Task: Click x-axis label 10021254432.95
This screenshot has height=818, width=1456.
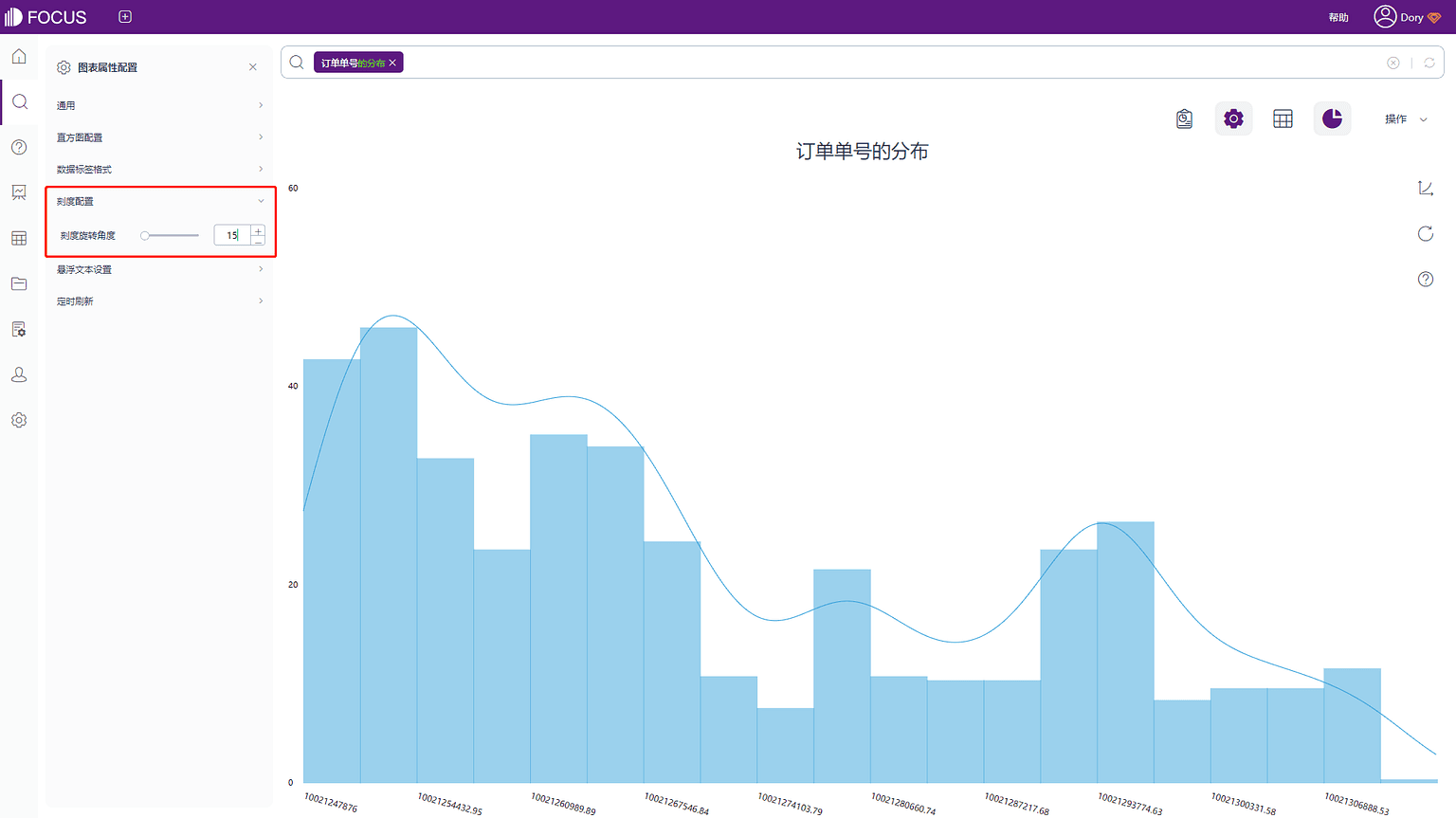Action: coord(450,804)
